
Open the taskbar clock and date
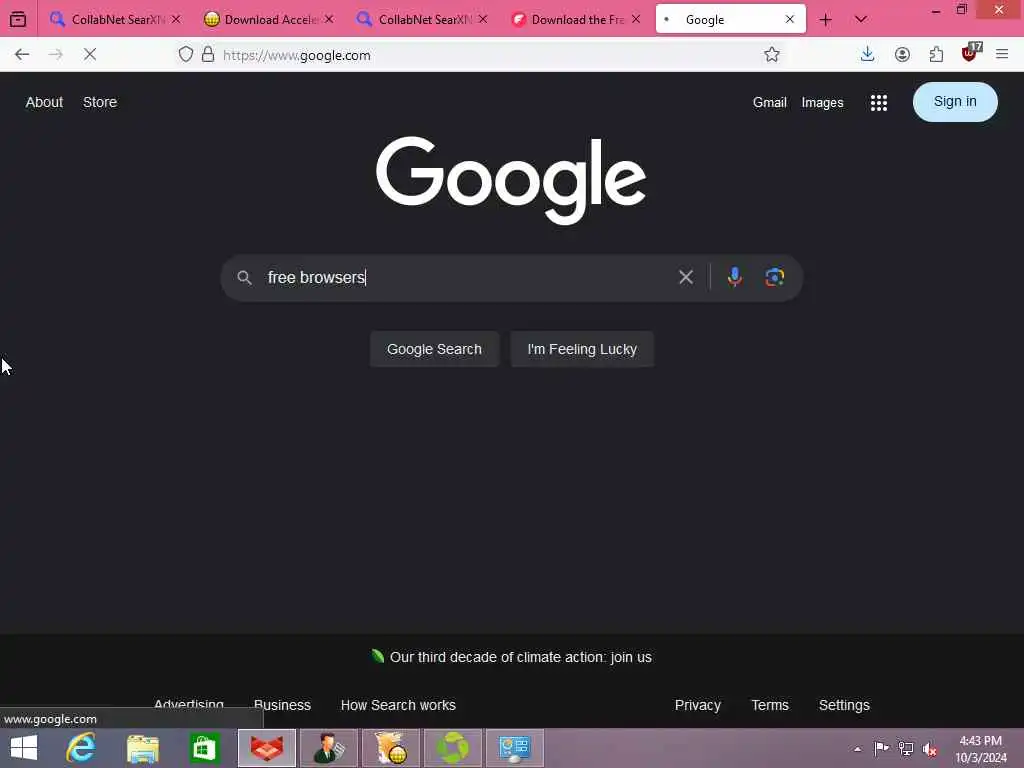(x=981, y=749)
